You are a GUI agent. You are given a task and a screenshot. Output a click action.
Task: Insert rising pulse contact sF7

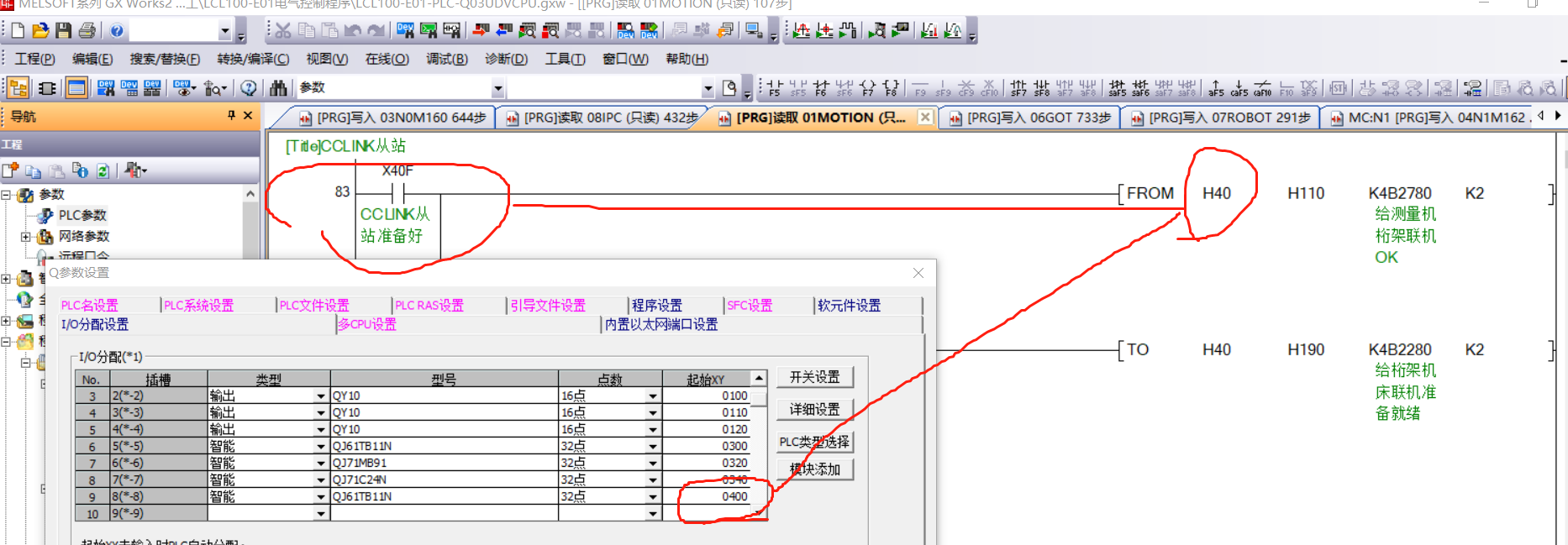1018,88
